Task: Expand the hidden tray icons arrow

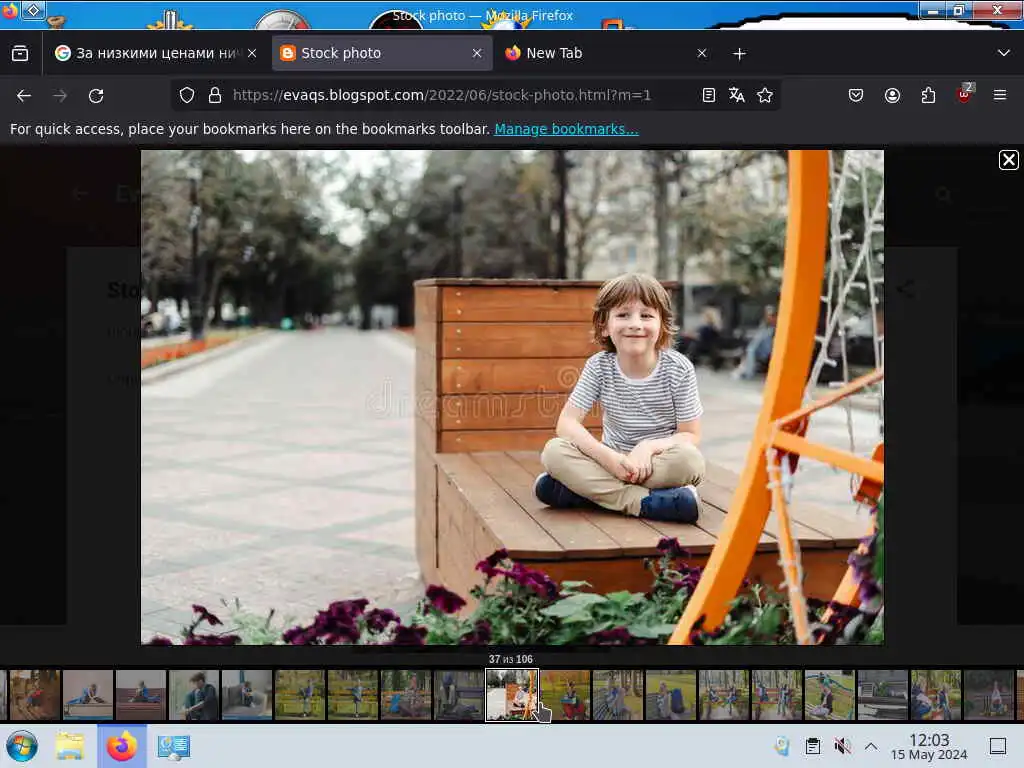Action: click(871, 746)
